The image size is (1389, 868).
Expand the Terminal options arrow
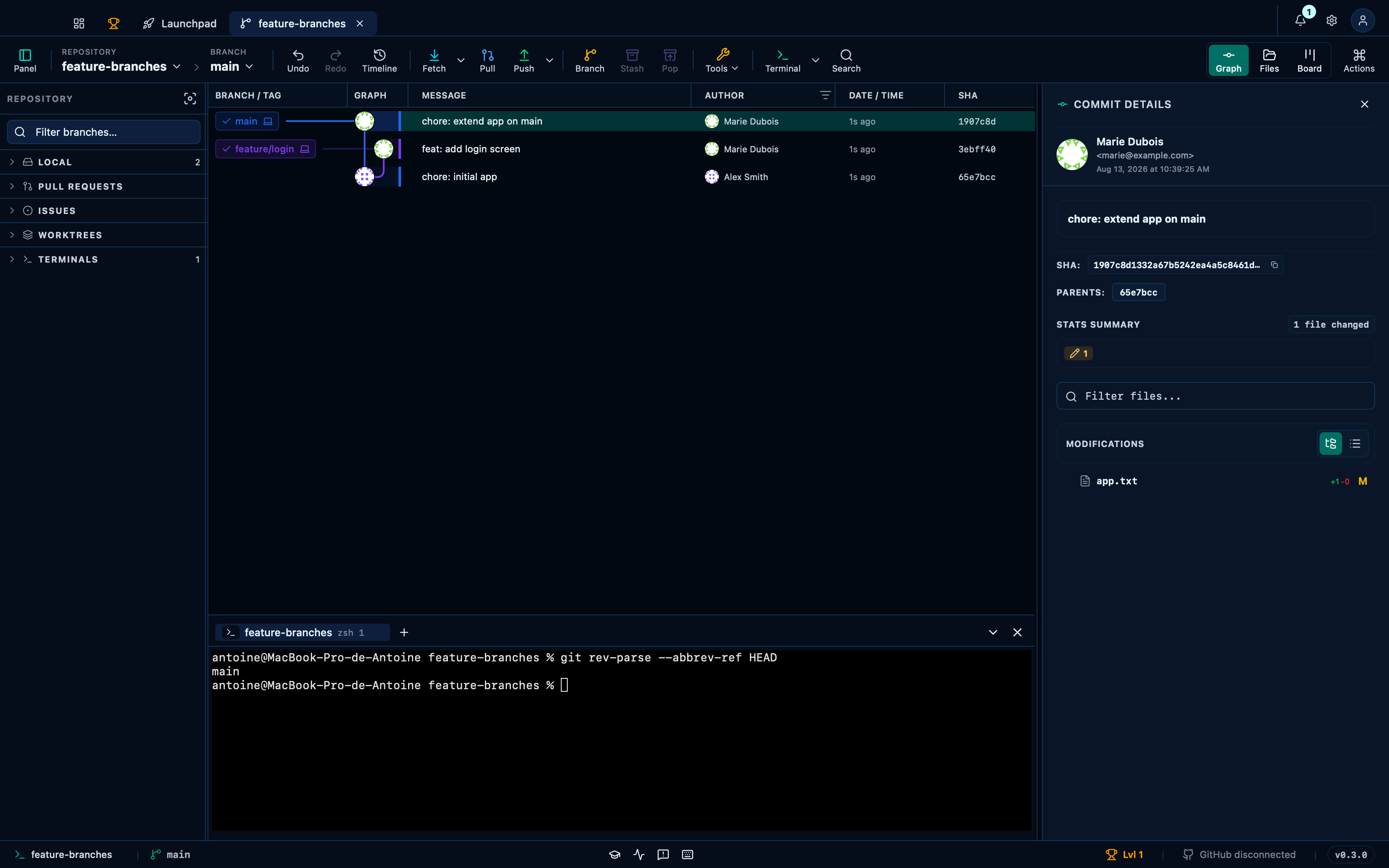coord(816,60)
